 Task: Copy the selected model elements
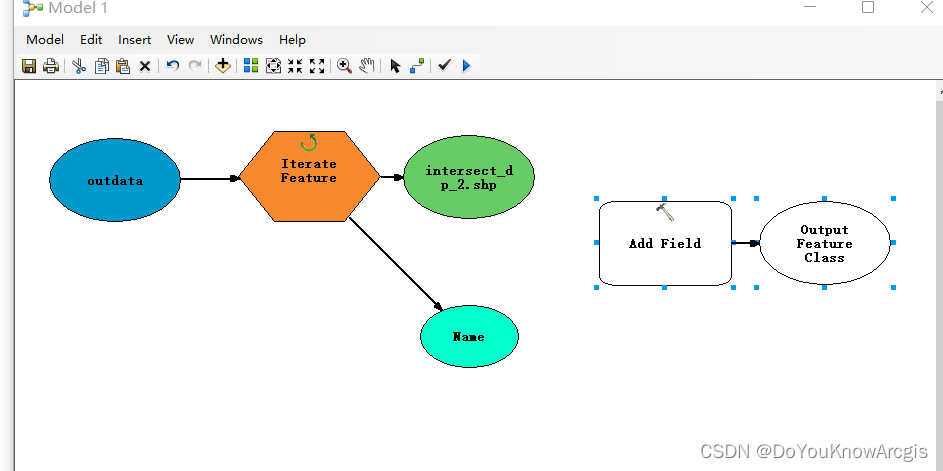(x=102, y=66)
